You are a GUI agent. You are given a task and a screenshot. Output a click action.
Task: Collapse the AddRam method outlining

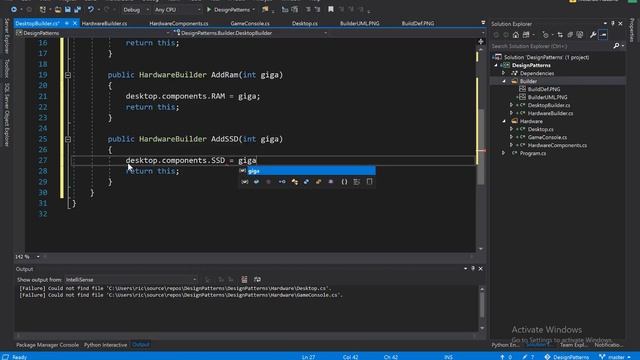68,75
